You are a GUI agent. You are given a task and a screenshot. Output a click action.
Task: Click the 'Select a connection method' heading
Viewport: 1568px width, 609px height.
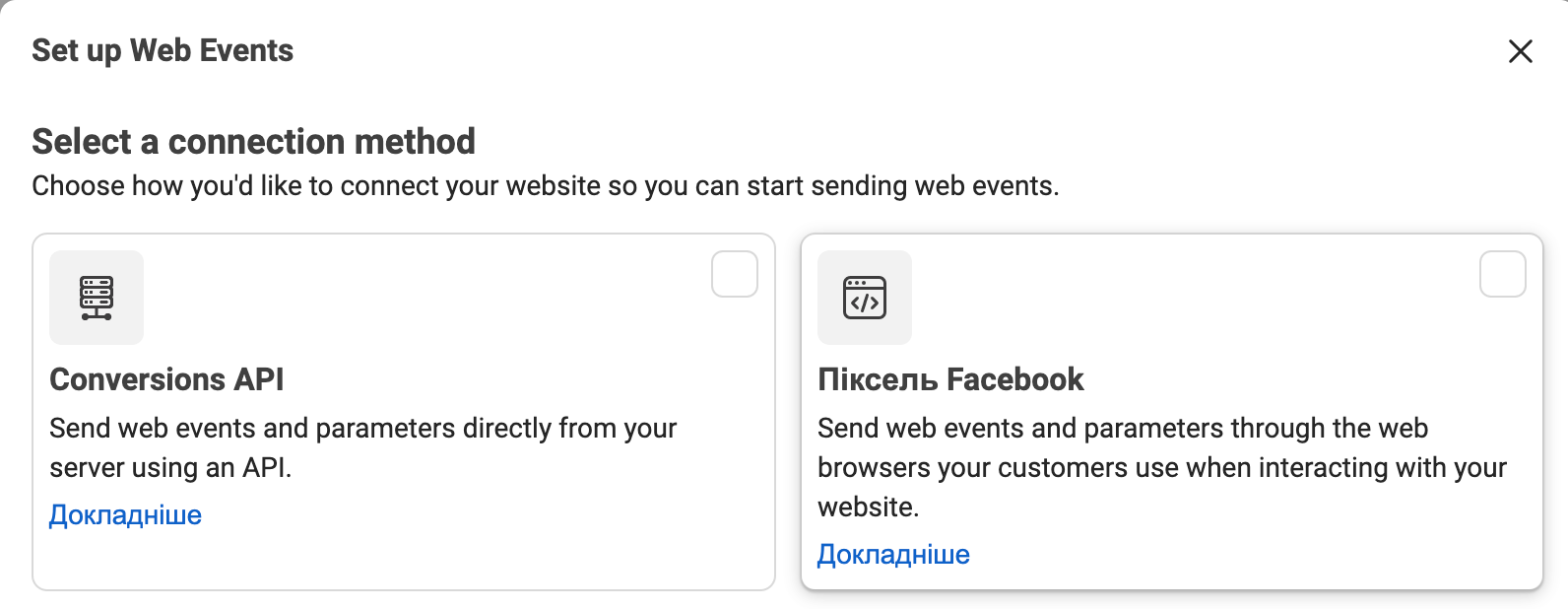point(253,142)
